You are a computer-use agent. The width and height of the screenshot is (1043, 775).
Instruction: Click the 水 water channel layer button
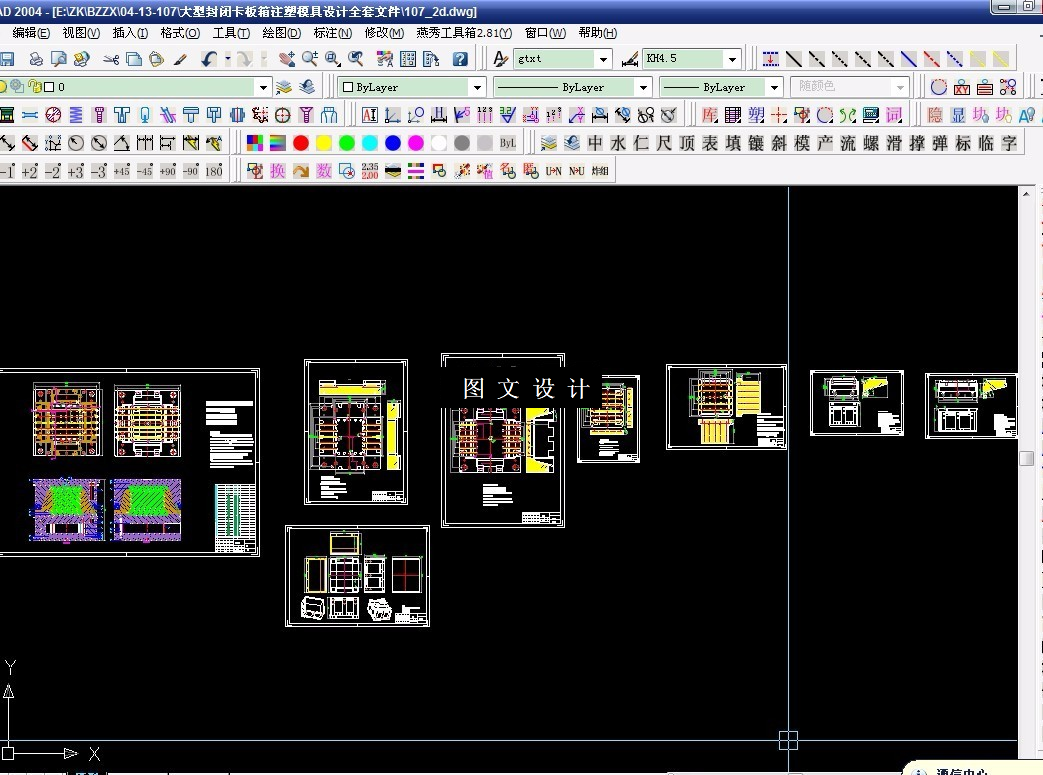[x=618, y=143]
